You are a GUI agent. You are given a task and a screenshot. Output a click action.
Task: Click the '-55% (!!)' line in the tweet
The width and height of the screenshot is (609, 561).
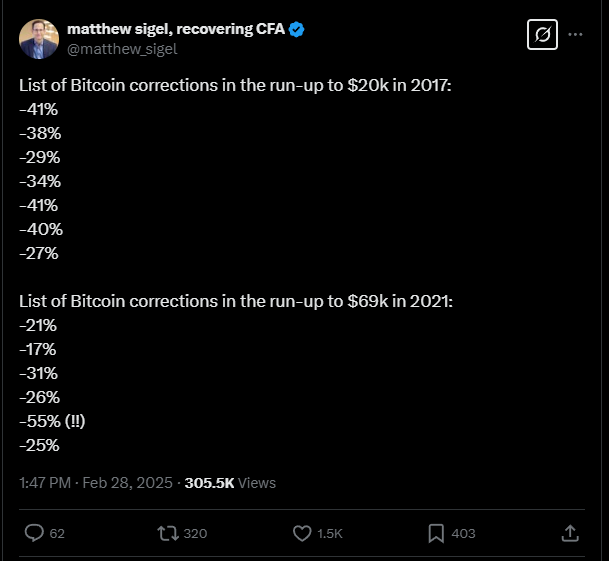52,421
